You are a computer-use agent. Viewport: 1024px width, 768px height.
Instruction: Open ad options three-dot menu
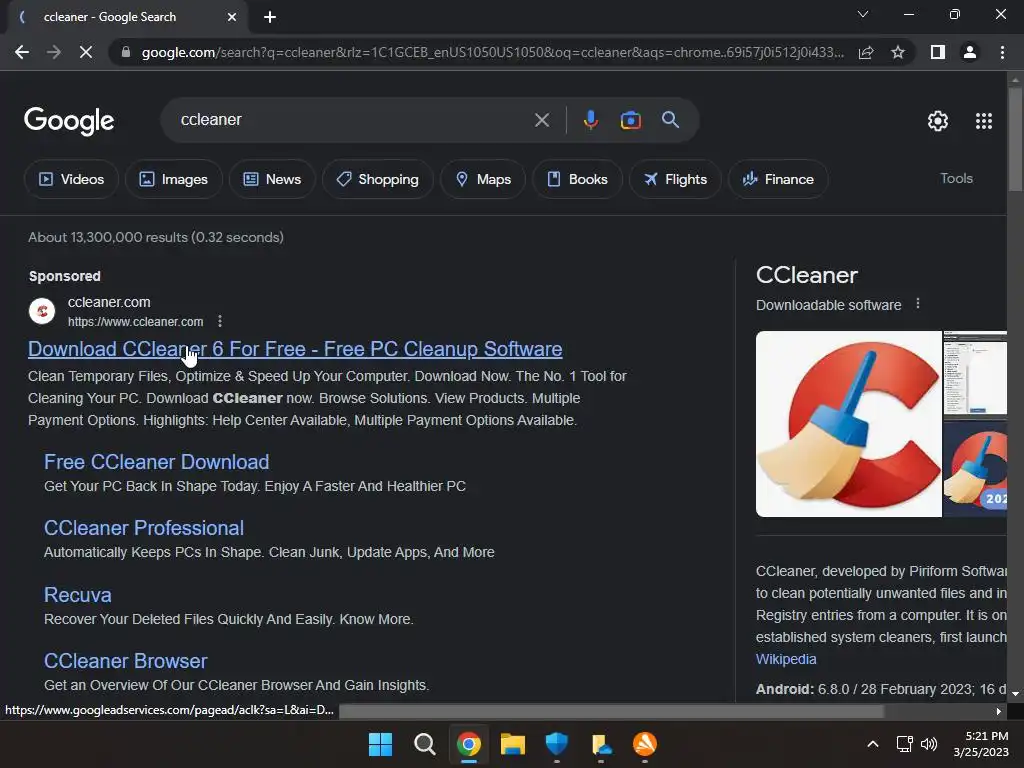pyautogui.click(x=220, y=321)
